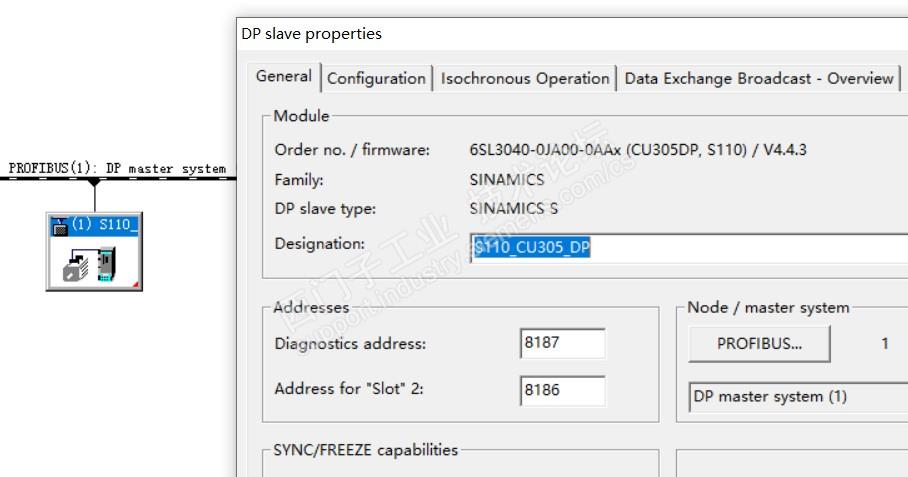
Task: Click PROFIBUS(1): DP master system label
Action: coord(117,168)
